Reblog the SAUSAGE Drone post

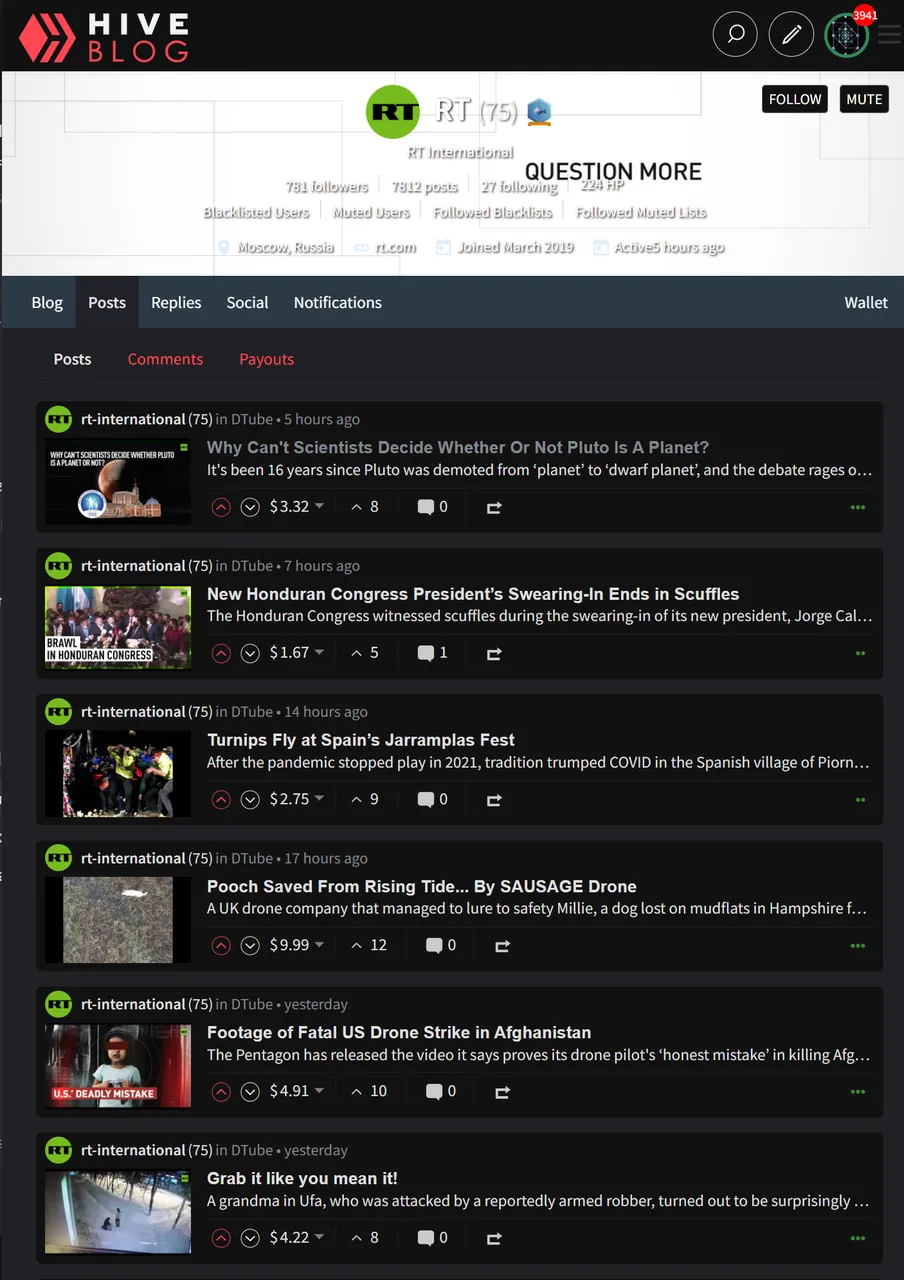click(502, 946)
